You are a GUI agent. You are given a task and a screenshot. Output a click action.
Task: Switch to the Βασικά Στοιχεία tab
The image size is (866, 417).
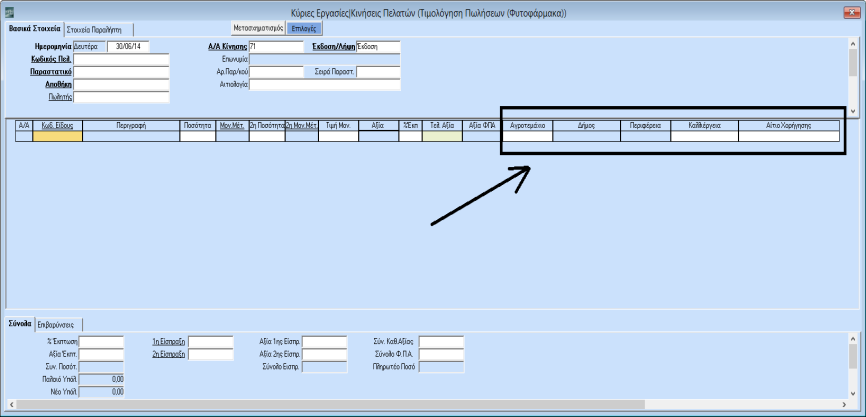(34, 29)
